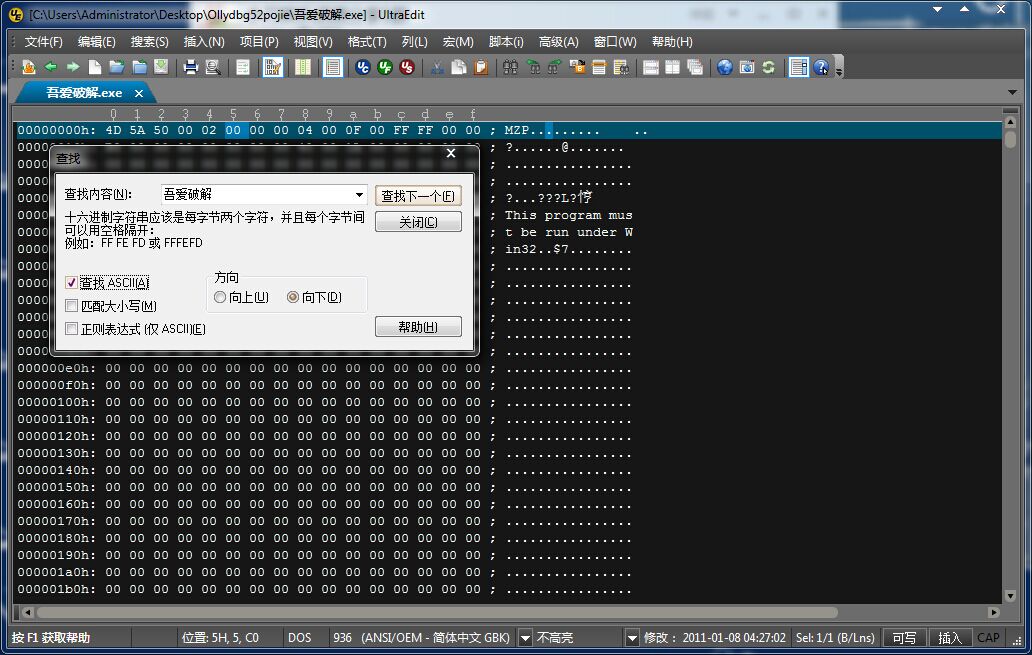Close the 查找 dialog with the X
1032x655 pixels.
tap(451, 153)
